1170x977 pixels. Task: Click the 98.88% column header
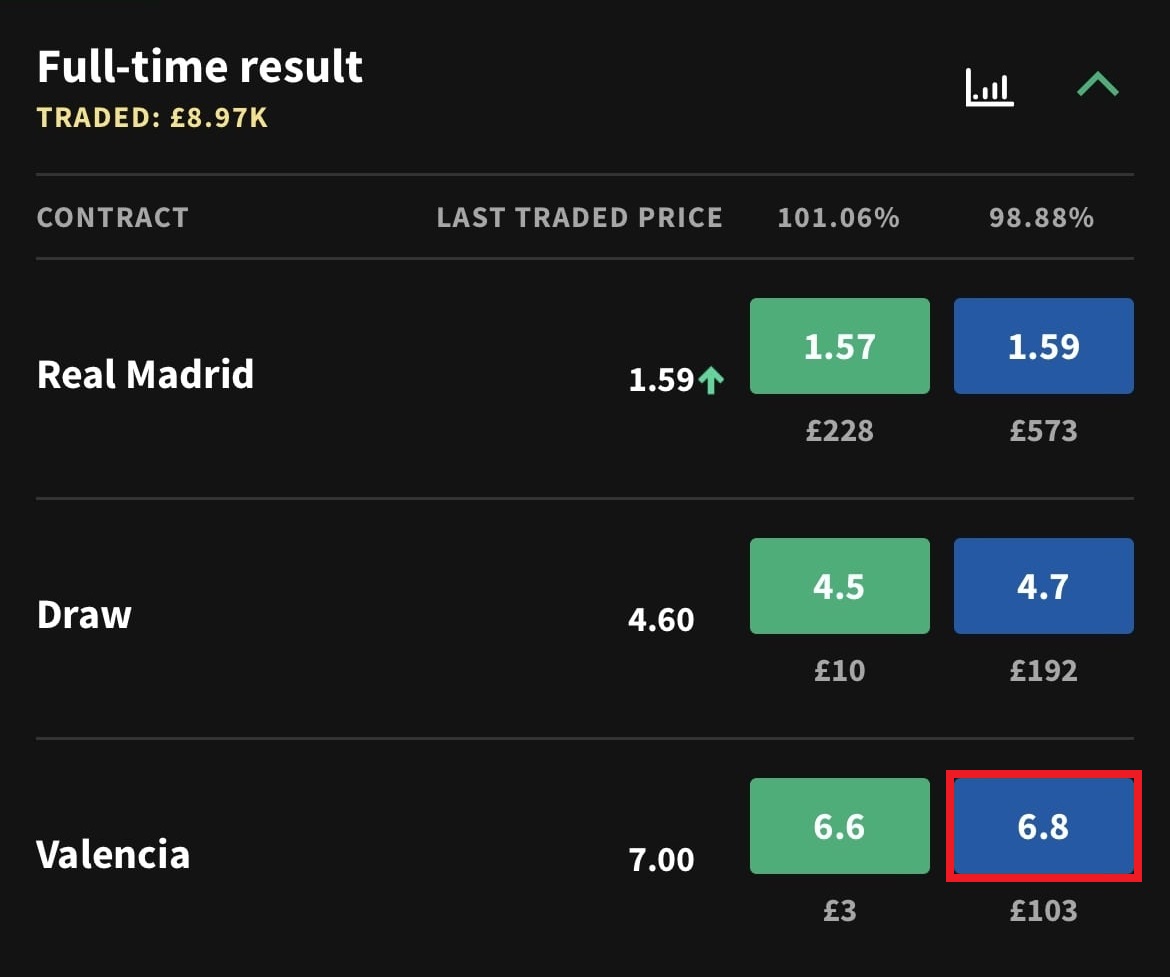pyautogui.click(x=1042, y=218)
